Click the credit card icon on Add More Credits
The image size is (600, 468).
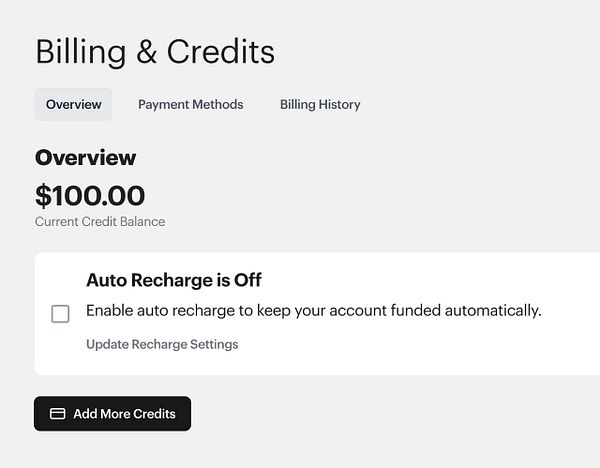click(x=58, y=414)
